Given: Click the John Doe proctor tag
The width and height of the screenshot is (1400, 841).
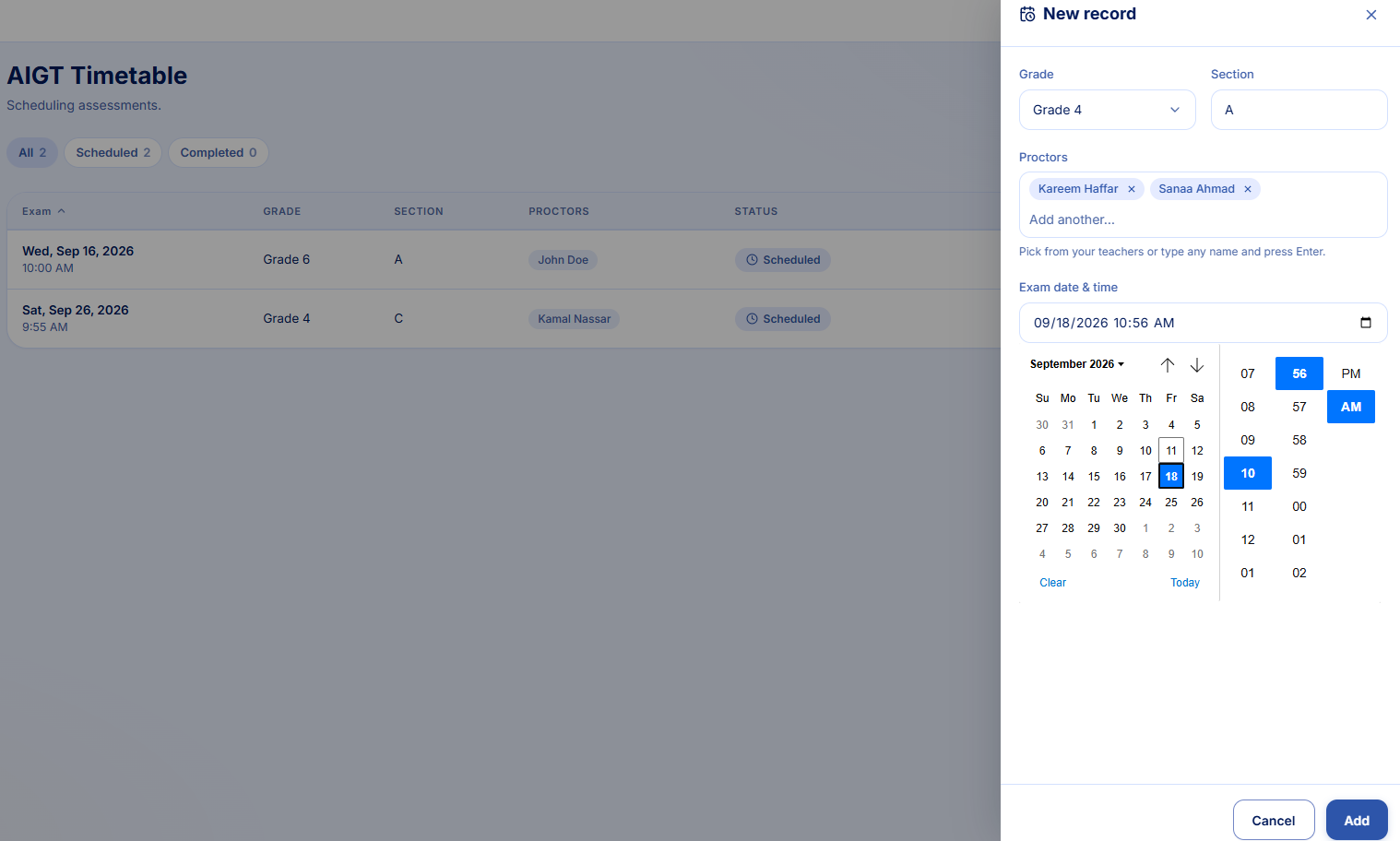Looking at the screenshot, I should point(563,260).
